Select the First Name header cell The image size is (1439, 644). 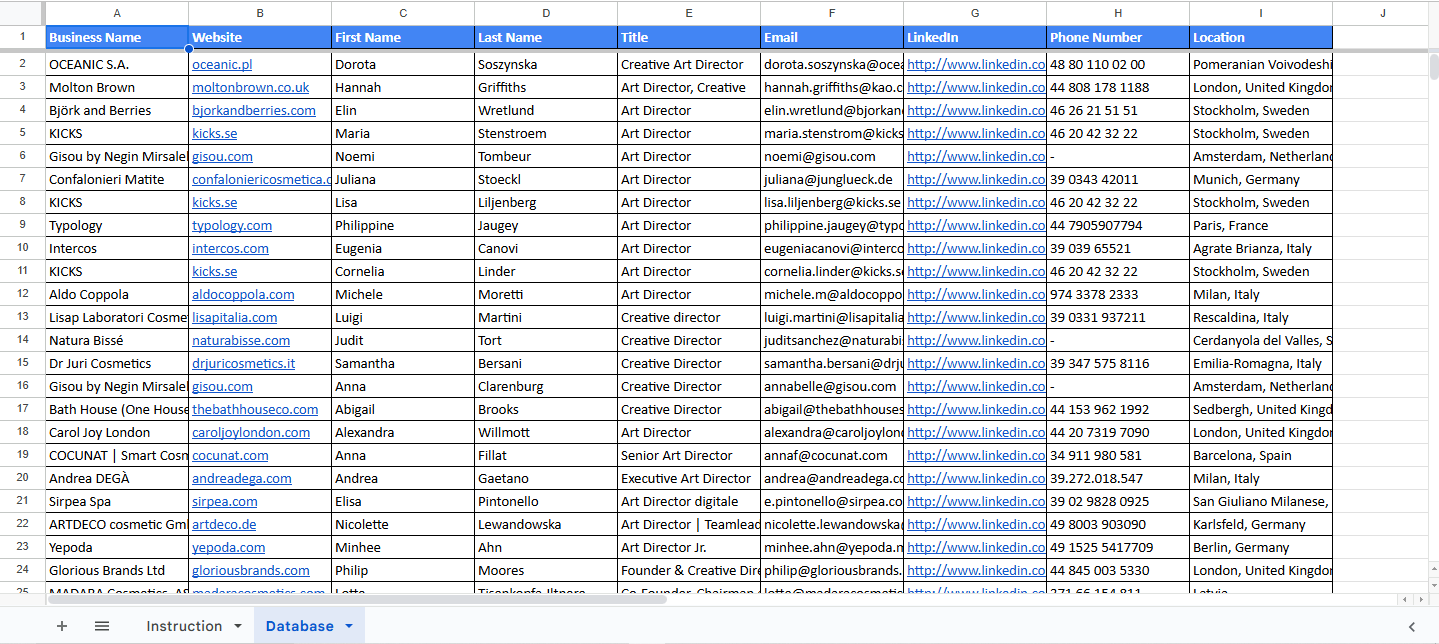403,37
